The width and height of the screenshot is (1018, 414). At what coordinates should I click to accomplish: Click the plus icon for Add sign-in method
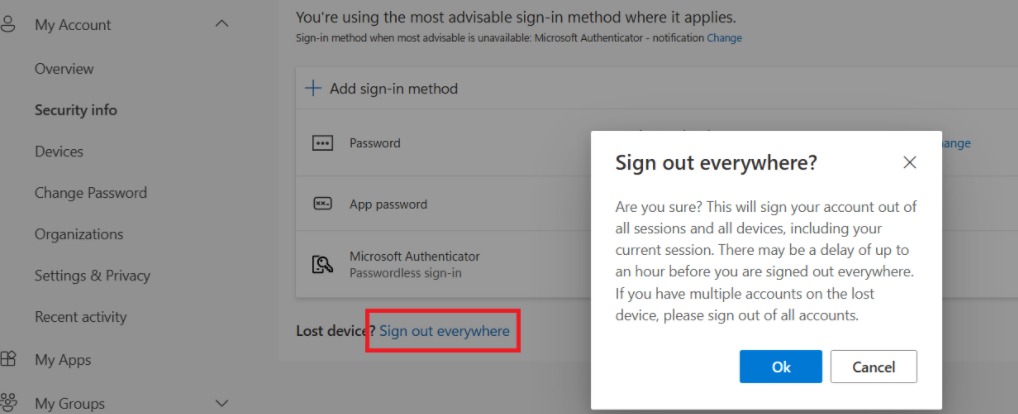point(314,88)
